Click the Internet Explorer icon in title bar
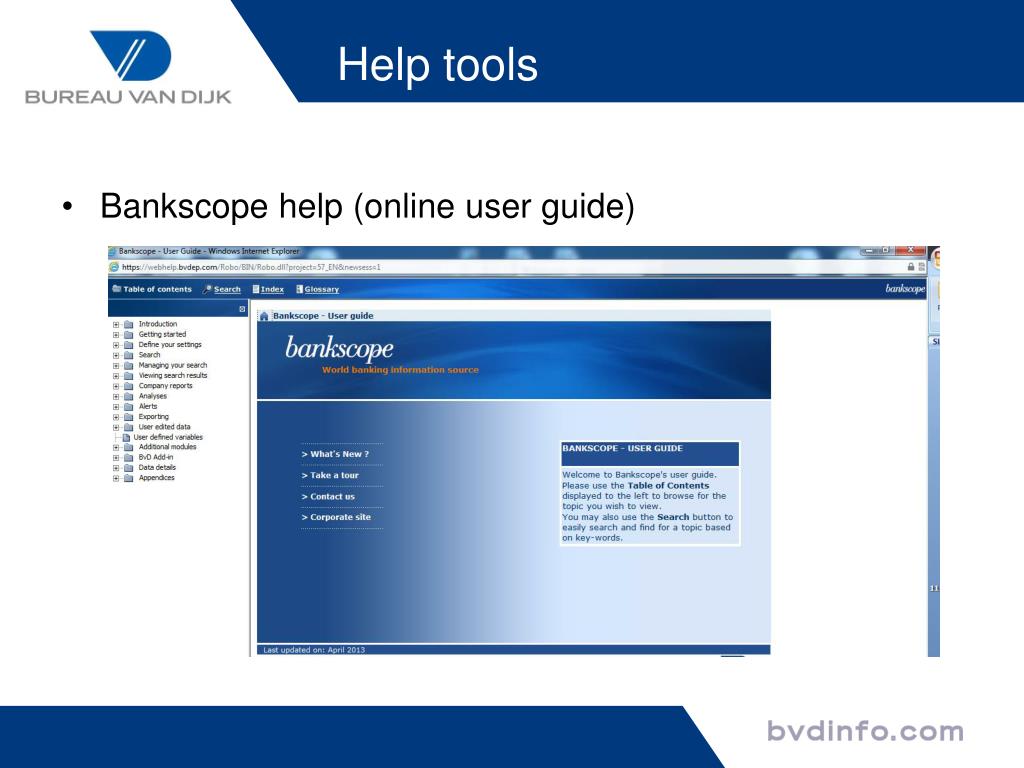Screen dimensions: 1024x768 [112, 251]
